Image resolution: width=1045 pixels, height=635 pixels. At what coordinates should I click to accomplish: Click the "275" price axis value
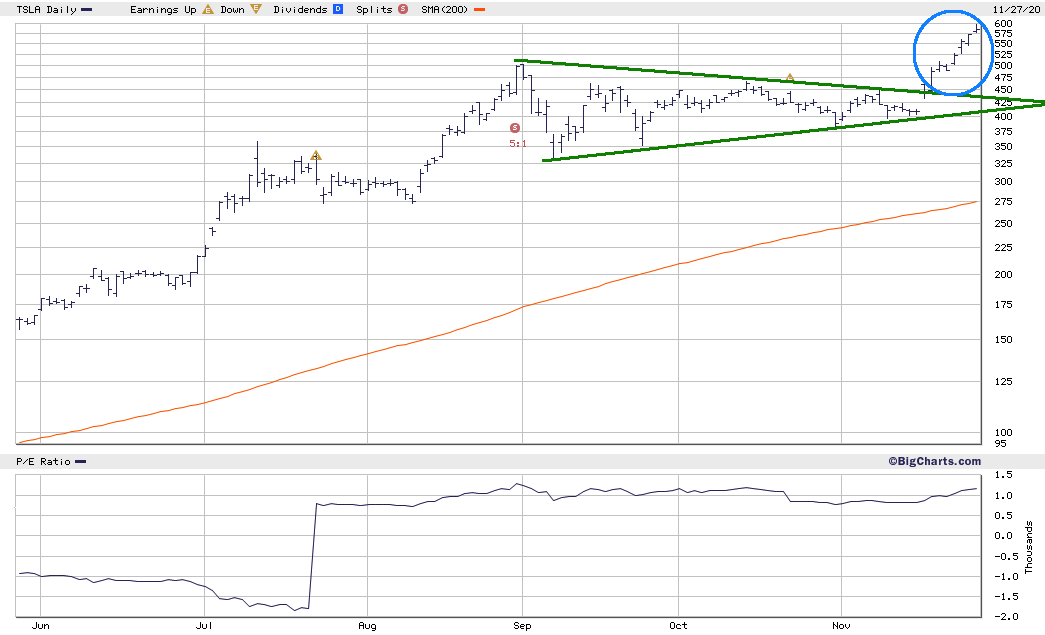1003,201
